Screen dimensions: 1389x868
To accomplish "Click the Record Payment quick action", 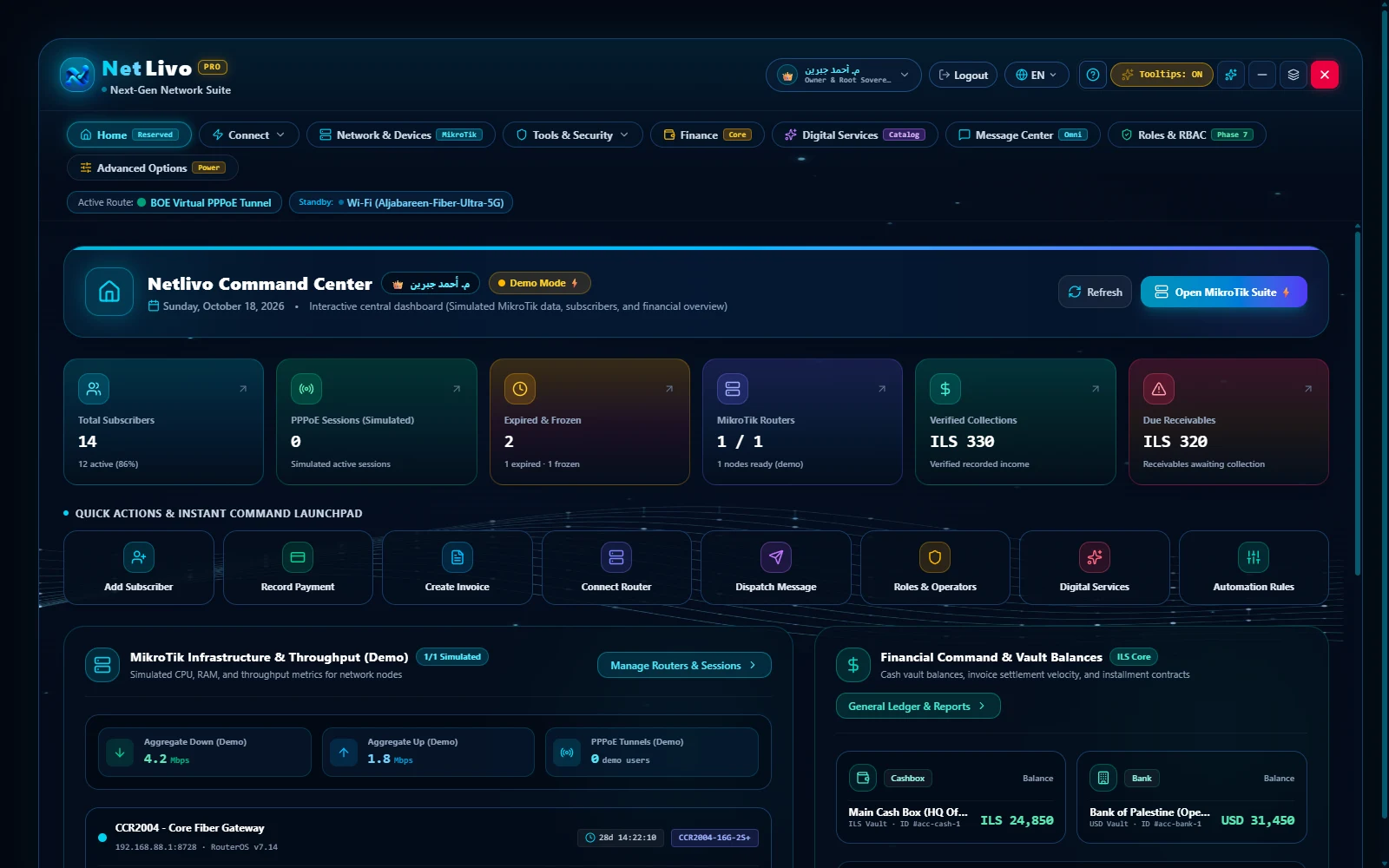I will pyautogui.click(x=298, y=568).
